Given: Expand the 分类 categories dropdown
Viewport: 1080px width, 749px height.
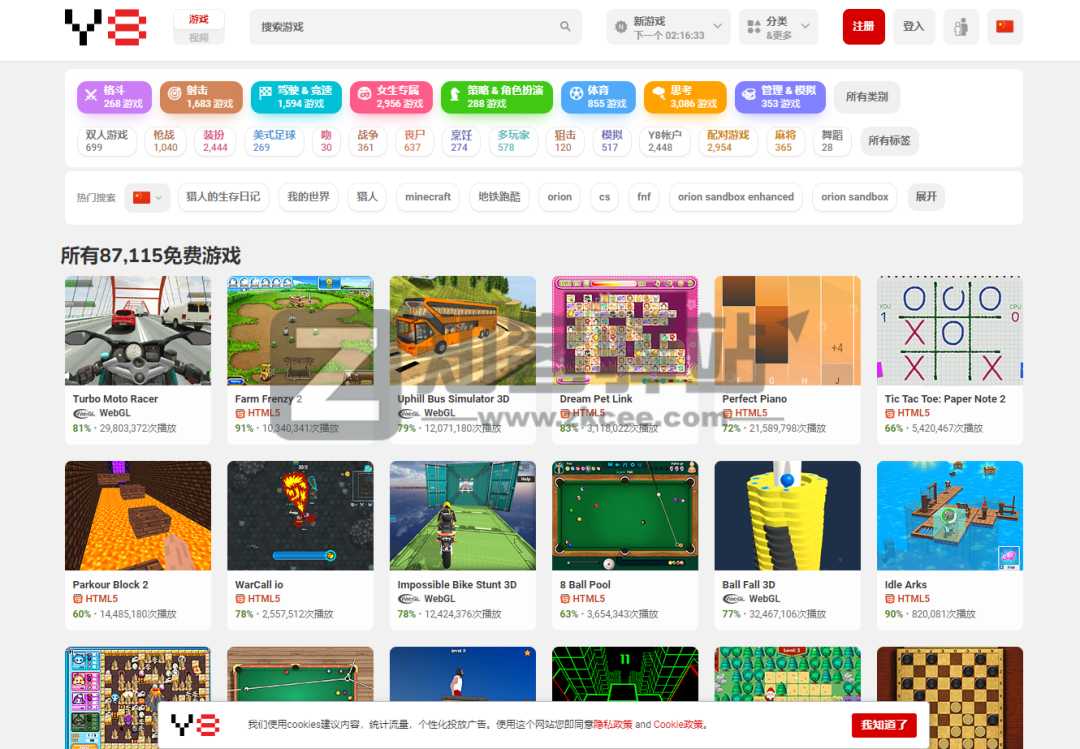Looking at the screenshot, I should tap(778, 27).
